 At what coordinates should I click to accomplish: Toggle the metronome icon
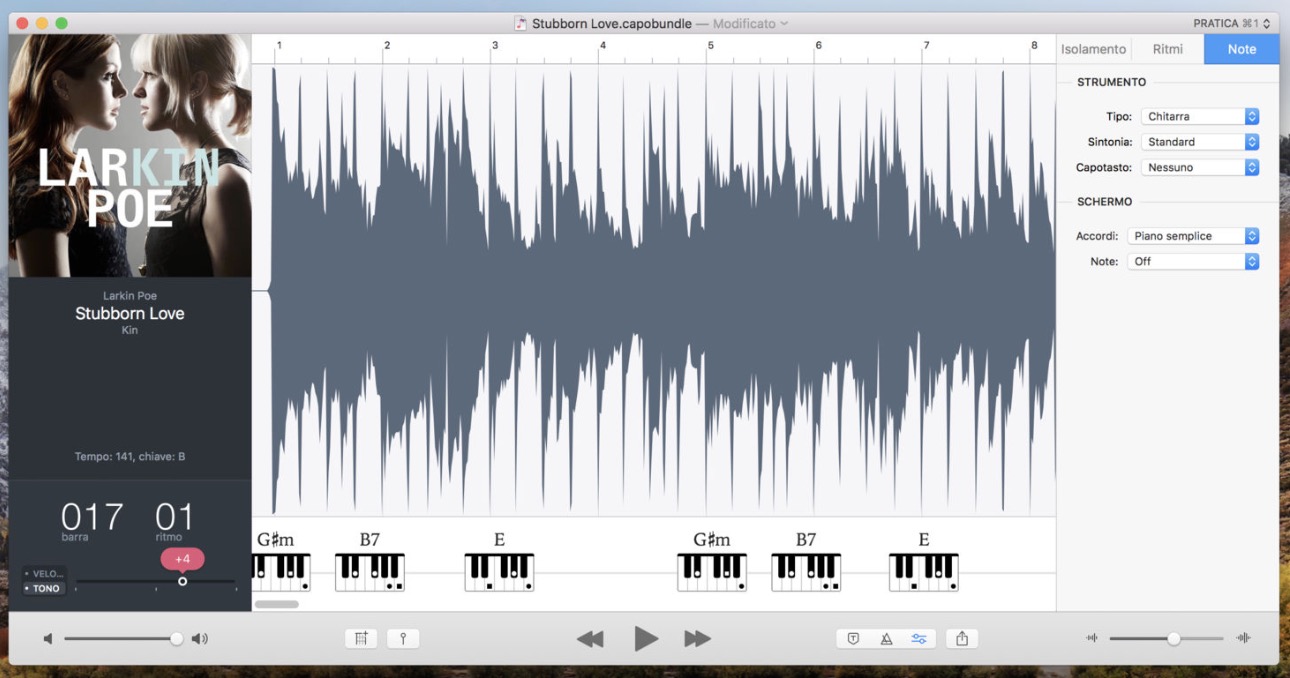[x=886, y=638]
